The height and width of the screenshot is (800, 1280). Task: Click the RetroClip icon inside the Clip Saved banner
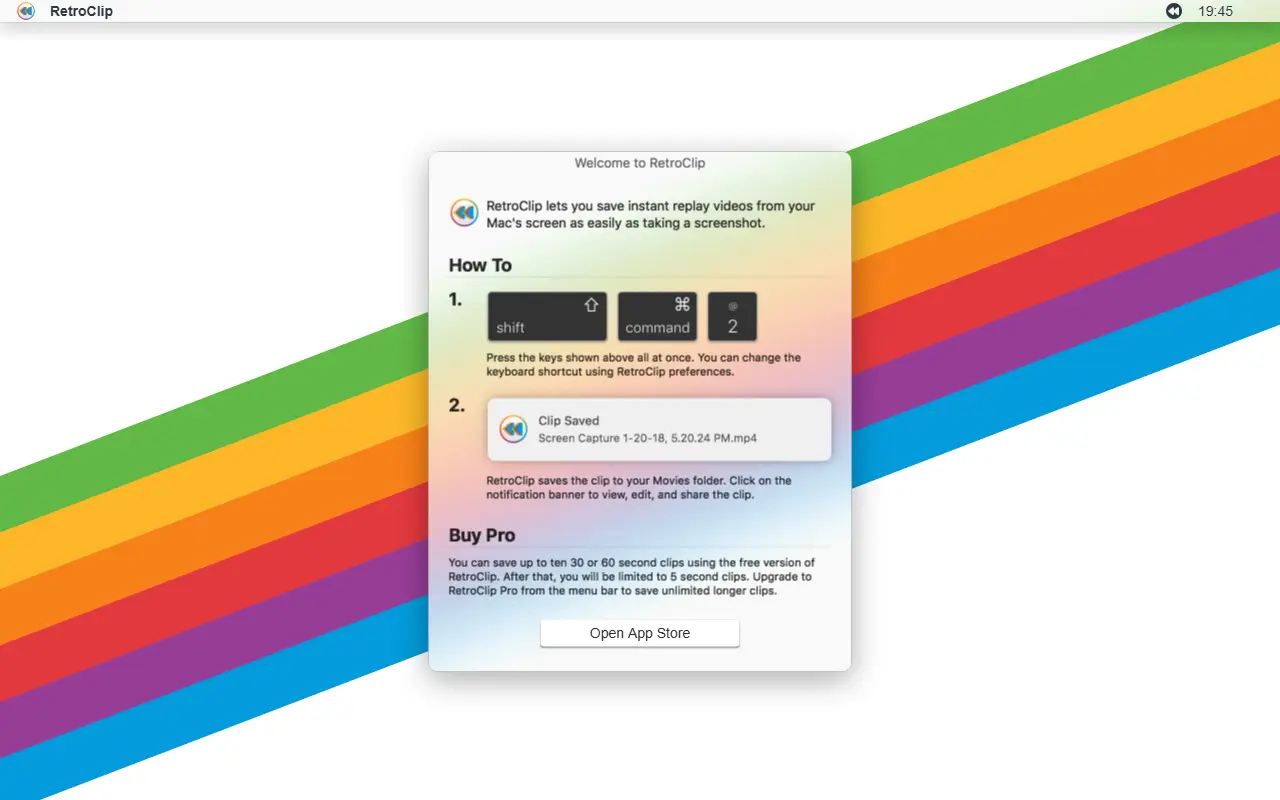pyautogui.click(x=513, y=429)
